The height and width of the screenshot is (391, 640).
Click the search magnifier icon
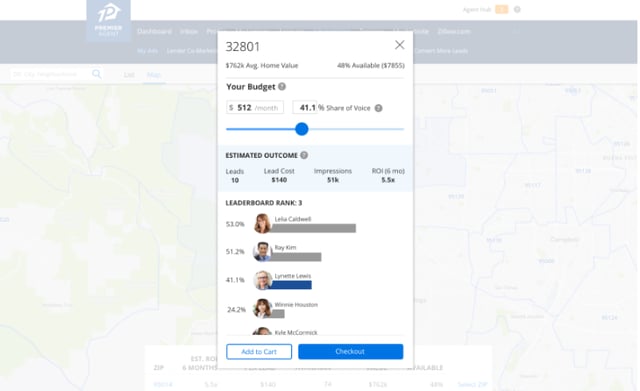[97, 74]
